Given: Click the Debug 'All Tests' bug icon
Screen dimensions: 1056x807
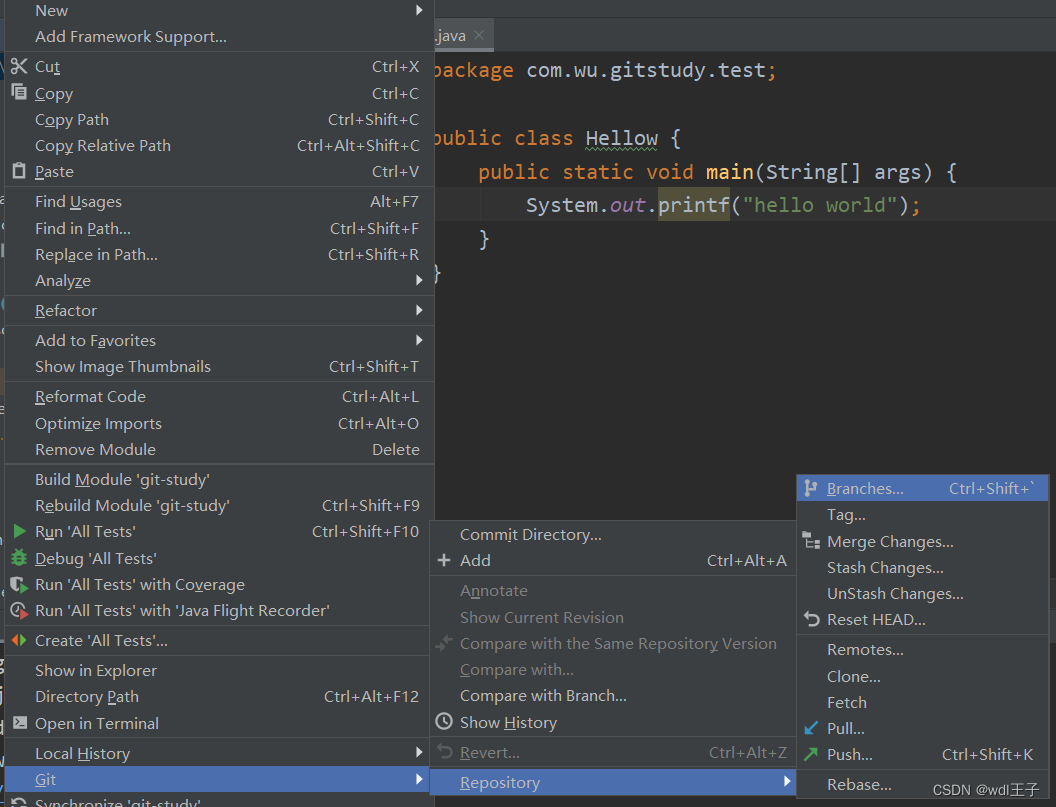Looking at the screenshot, I should click(19, 558).
